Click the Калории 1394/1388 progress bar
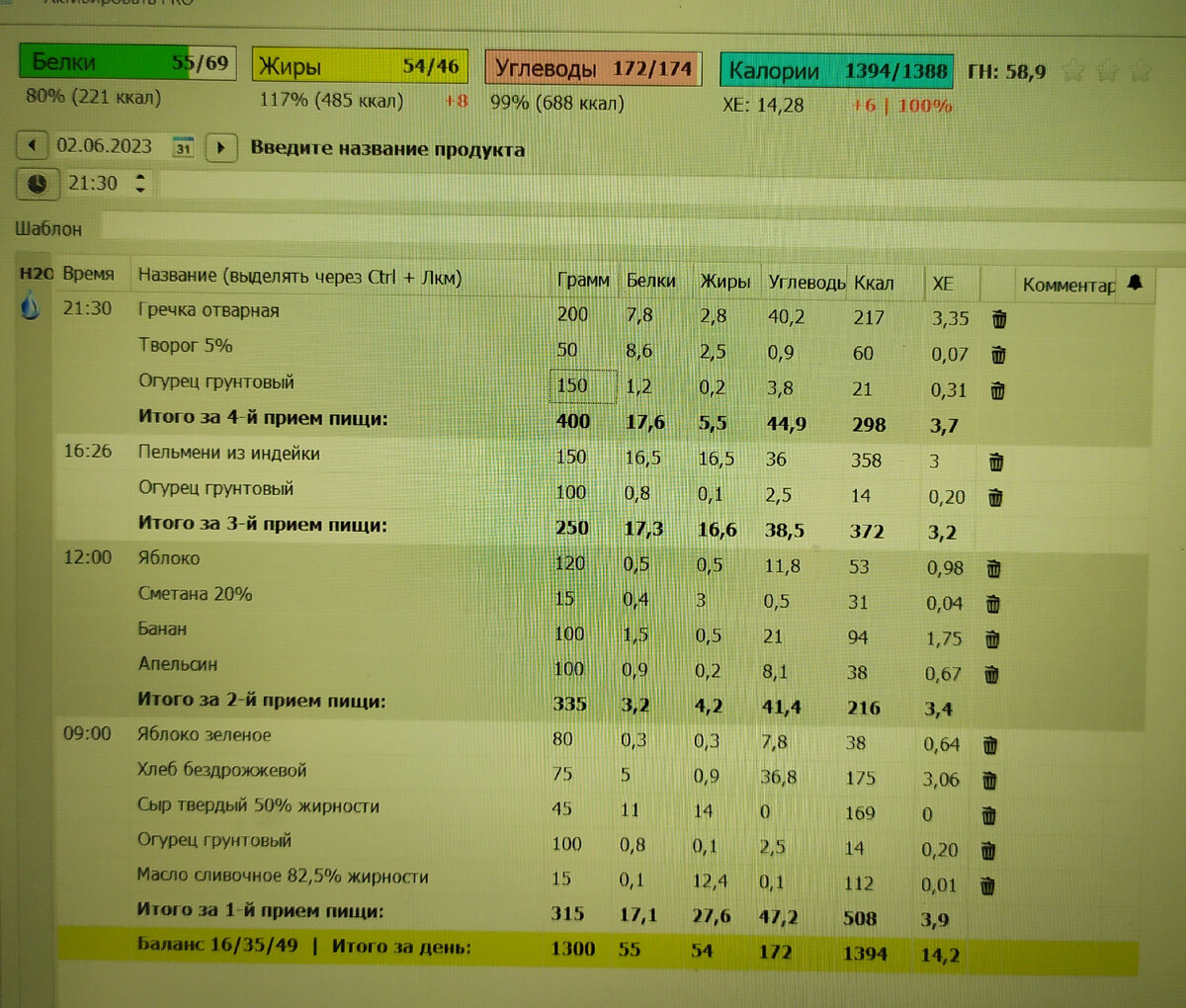Screen dimensions: 1186x1008 (837, 71)
